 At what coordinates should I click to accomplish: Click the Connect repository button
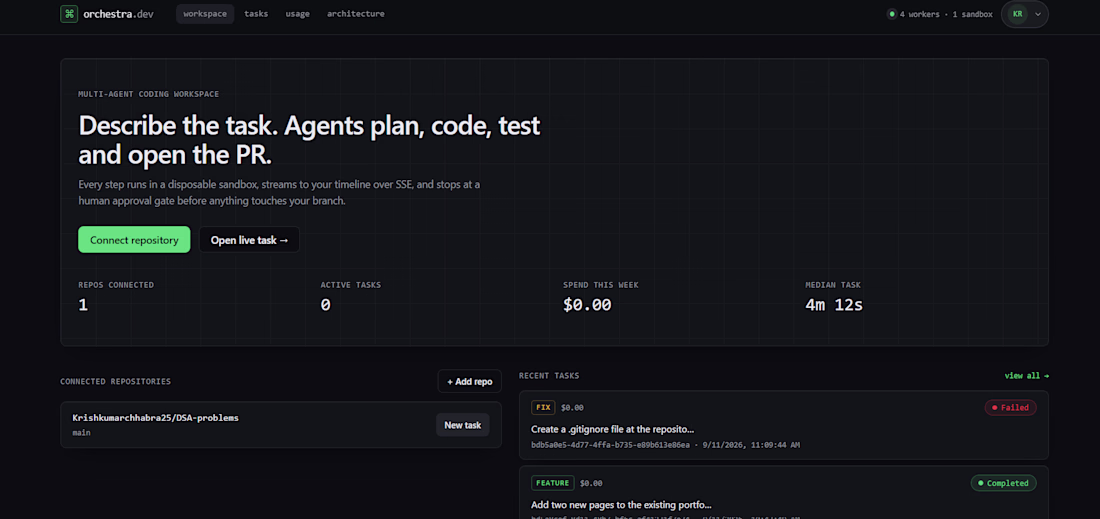tap(134, 240)
